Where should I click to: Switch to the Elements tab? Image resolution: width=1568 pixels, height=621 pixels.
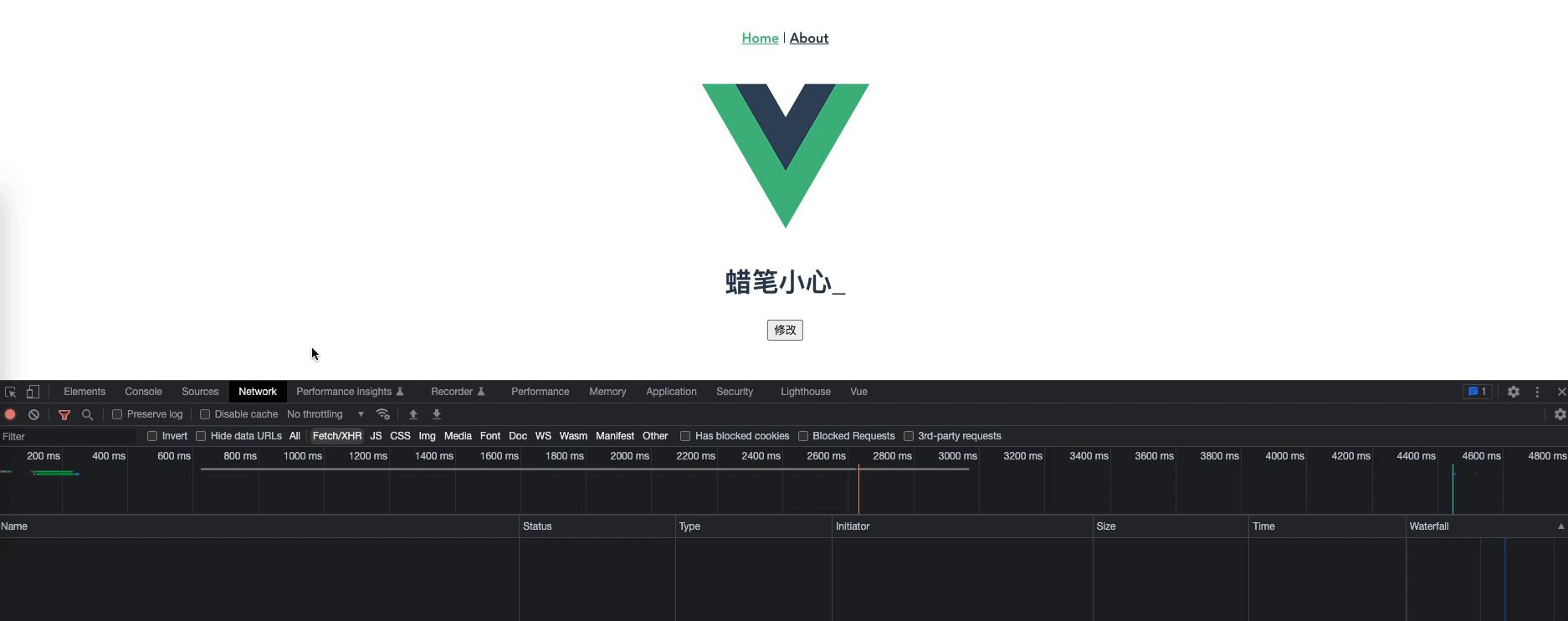pos(85,392)
